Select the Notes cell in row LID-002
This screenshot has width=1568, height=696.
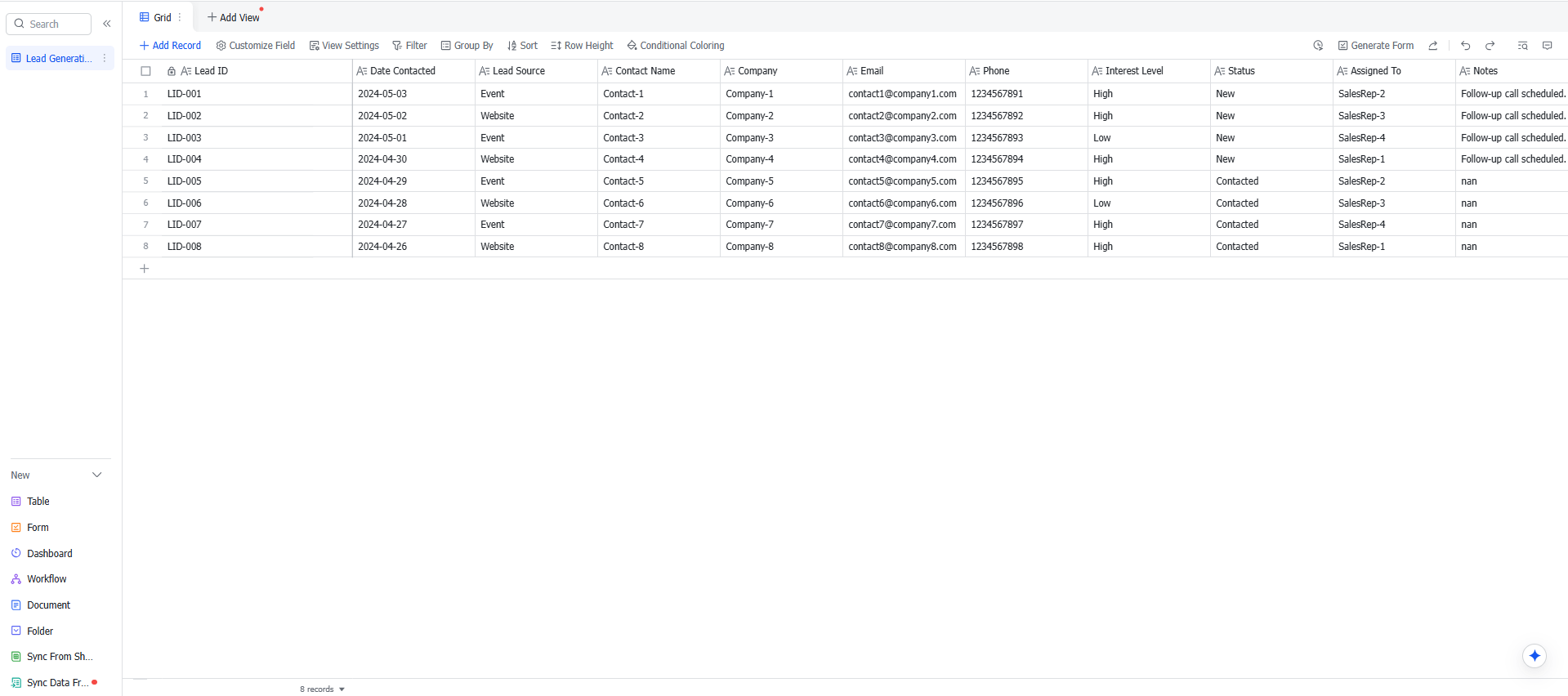1512,116
